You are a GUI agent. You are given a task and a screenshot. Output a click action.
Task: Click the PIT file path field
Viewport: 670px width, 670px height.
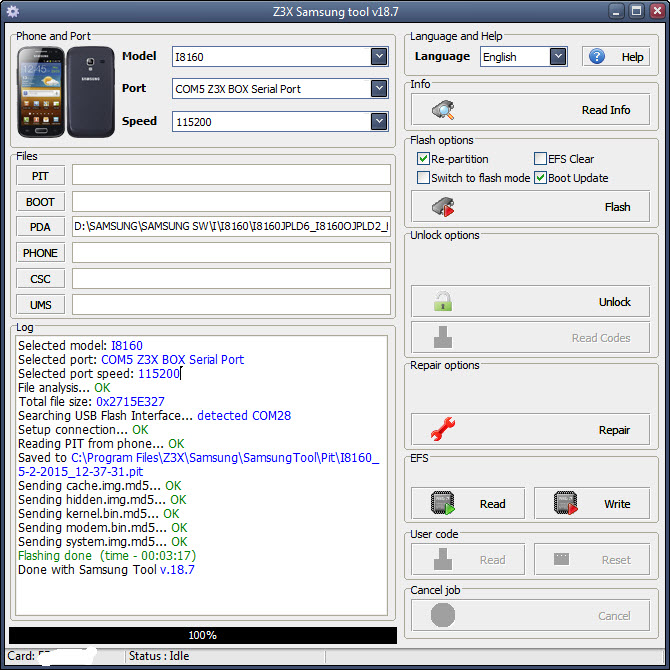(x=231, y=175)
